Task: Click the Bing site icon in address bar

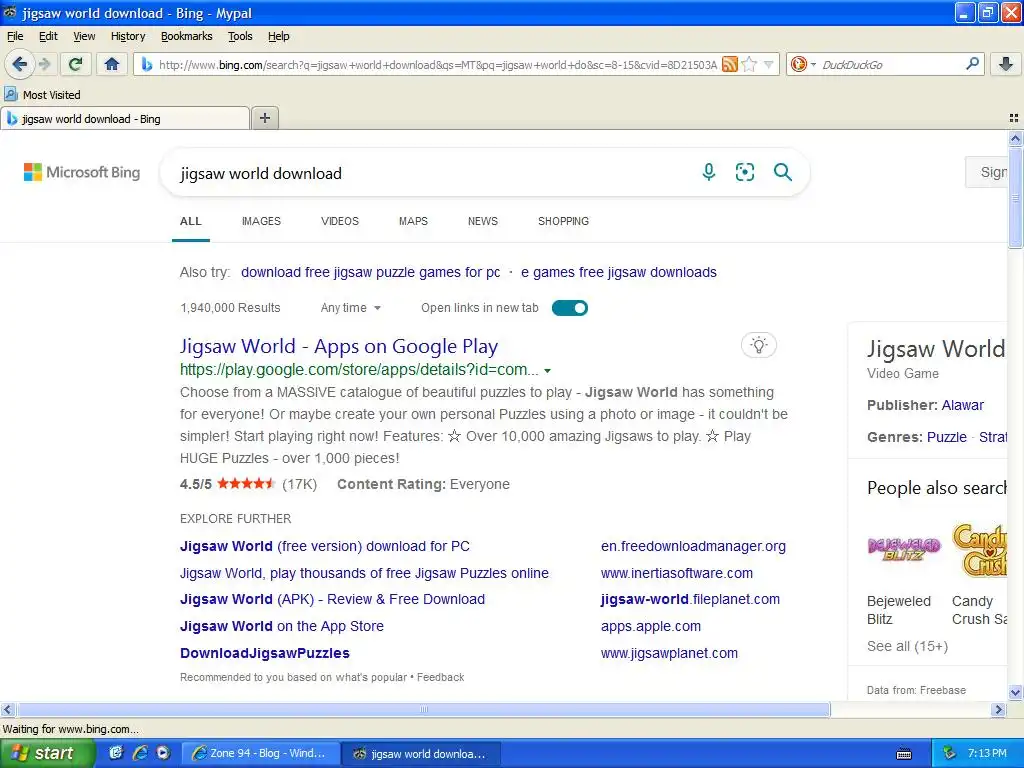Action: [x=146, y=64]
